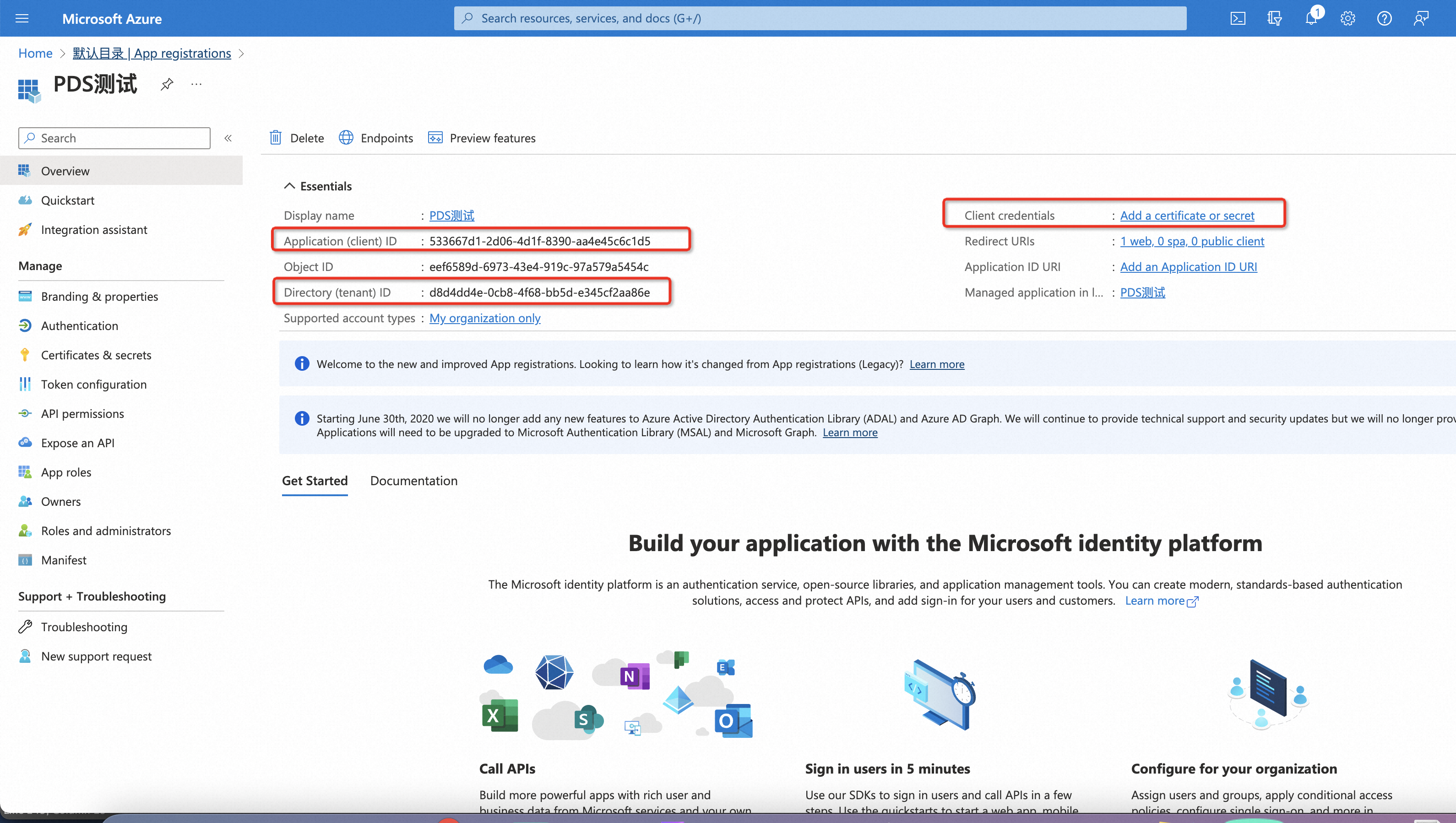Open Certificates & secrets menu item

(x=96, y=355)
